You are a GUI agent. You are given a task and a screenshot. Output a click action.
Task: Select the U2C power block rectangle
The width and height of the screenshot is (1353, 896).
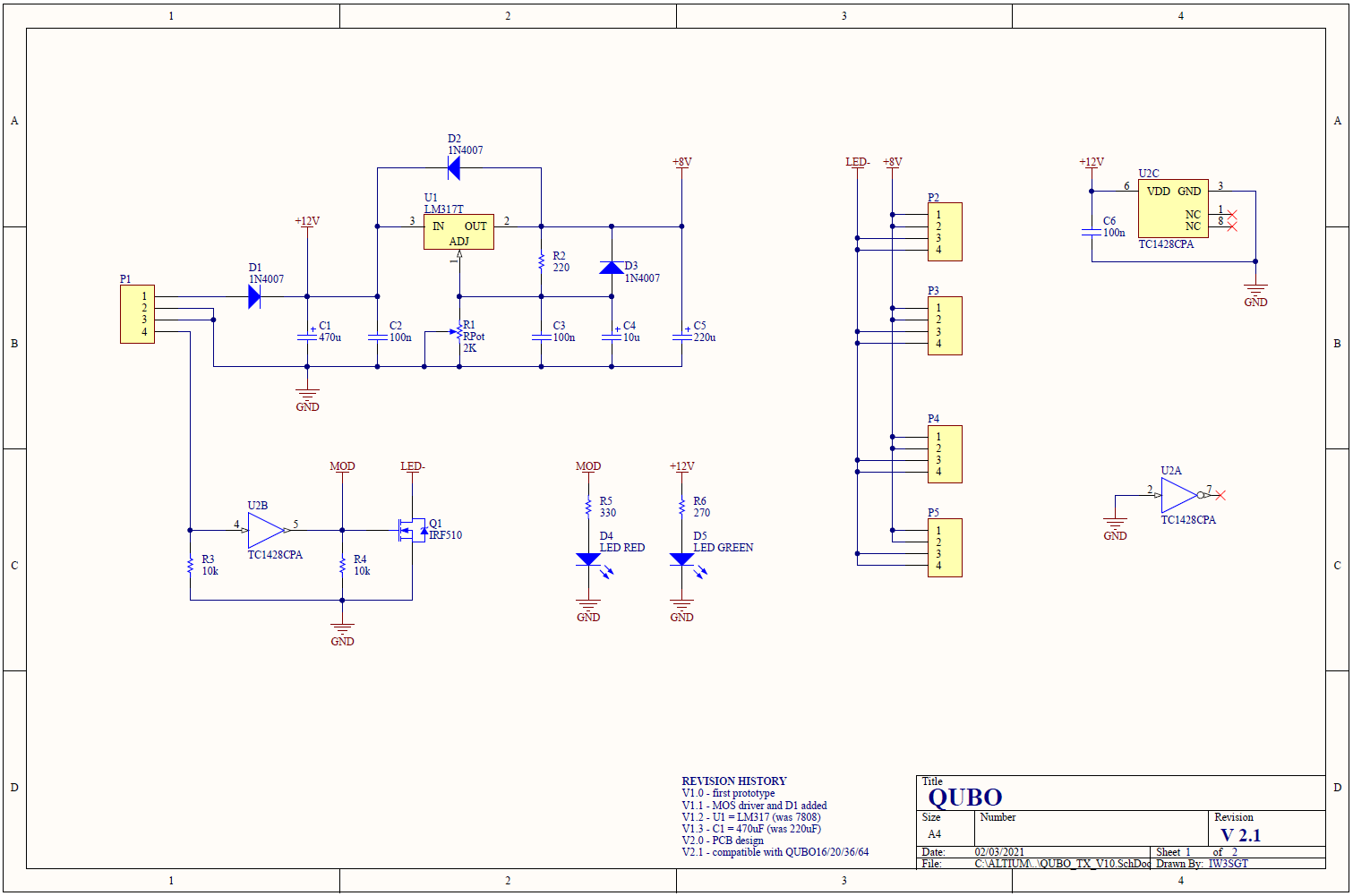1173,209
